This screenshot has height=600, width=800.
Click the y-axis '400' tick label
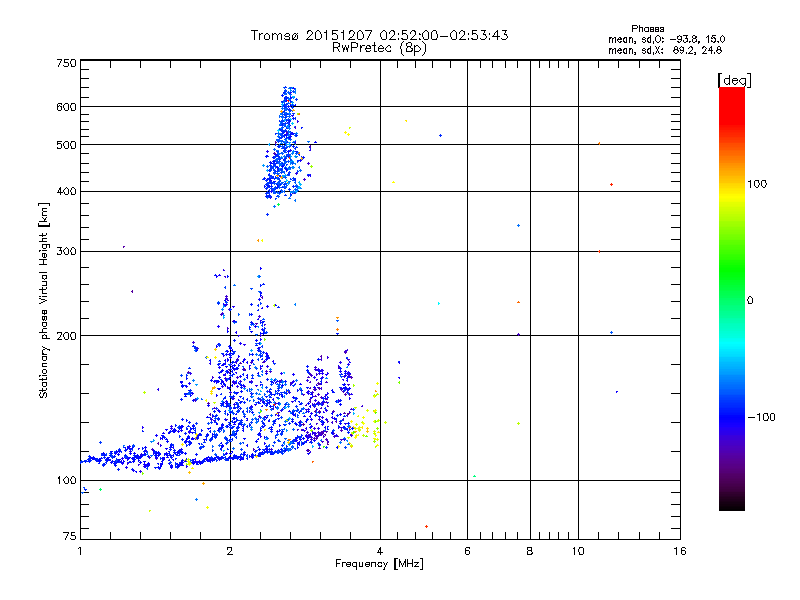[x=66, y=192]
